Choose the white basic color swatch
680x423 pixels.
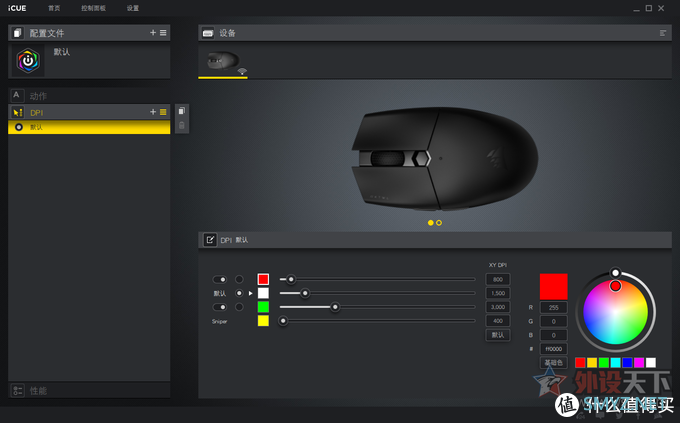point(651,362)
